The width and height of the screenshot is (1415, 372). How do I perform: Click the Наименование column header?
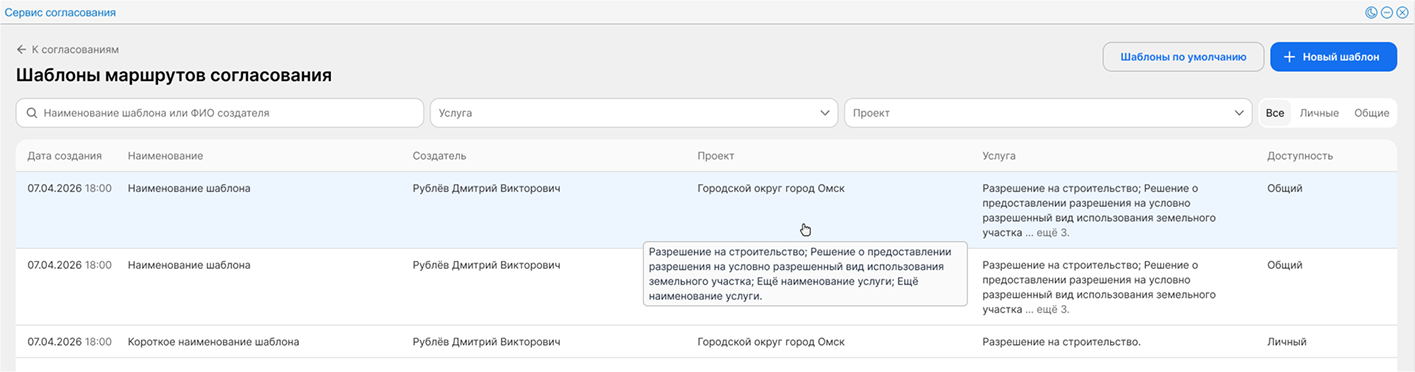(x=166, y=156)
